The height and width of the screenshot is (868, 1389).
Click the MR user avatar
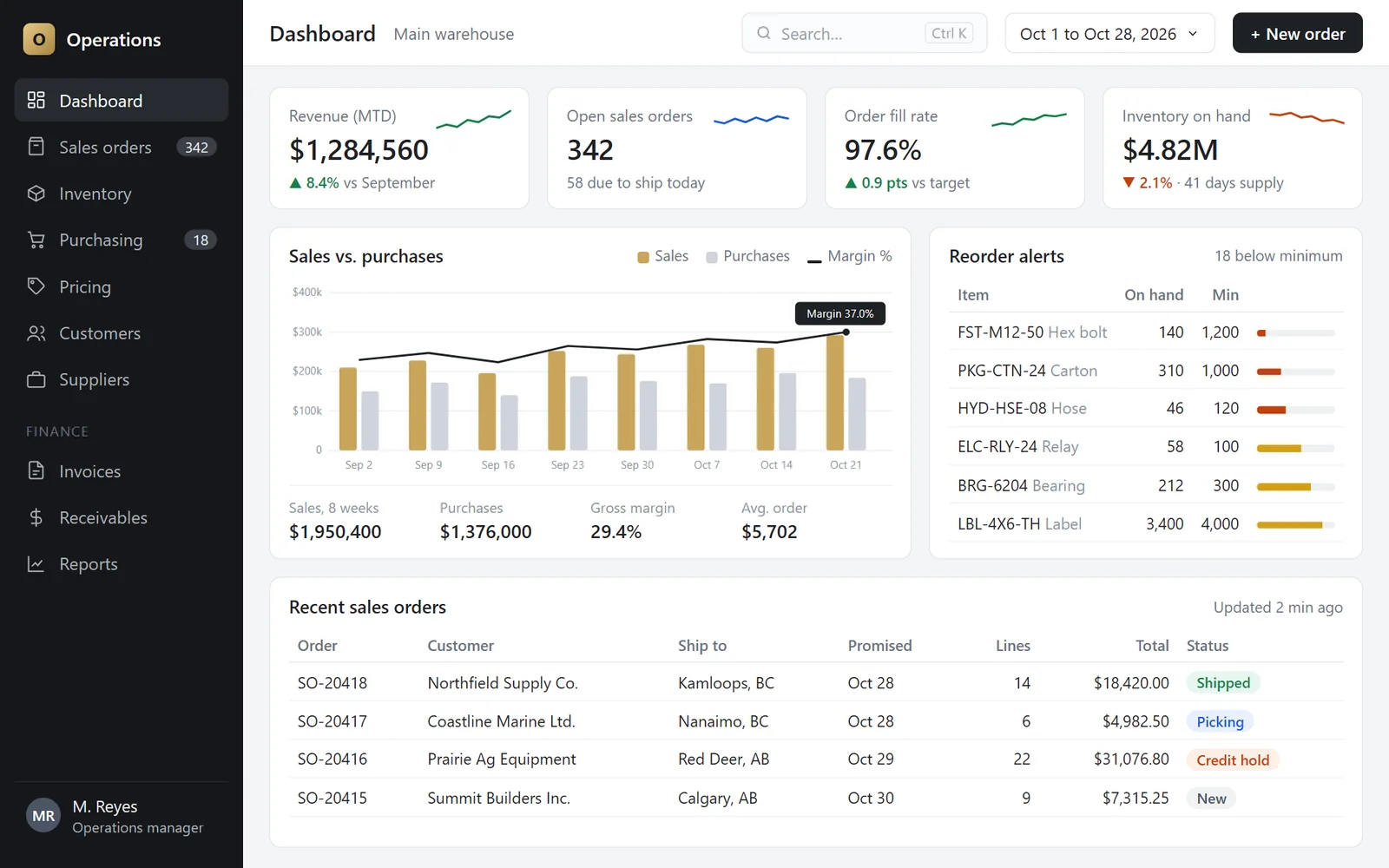[x=43, y=816]
